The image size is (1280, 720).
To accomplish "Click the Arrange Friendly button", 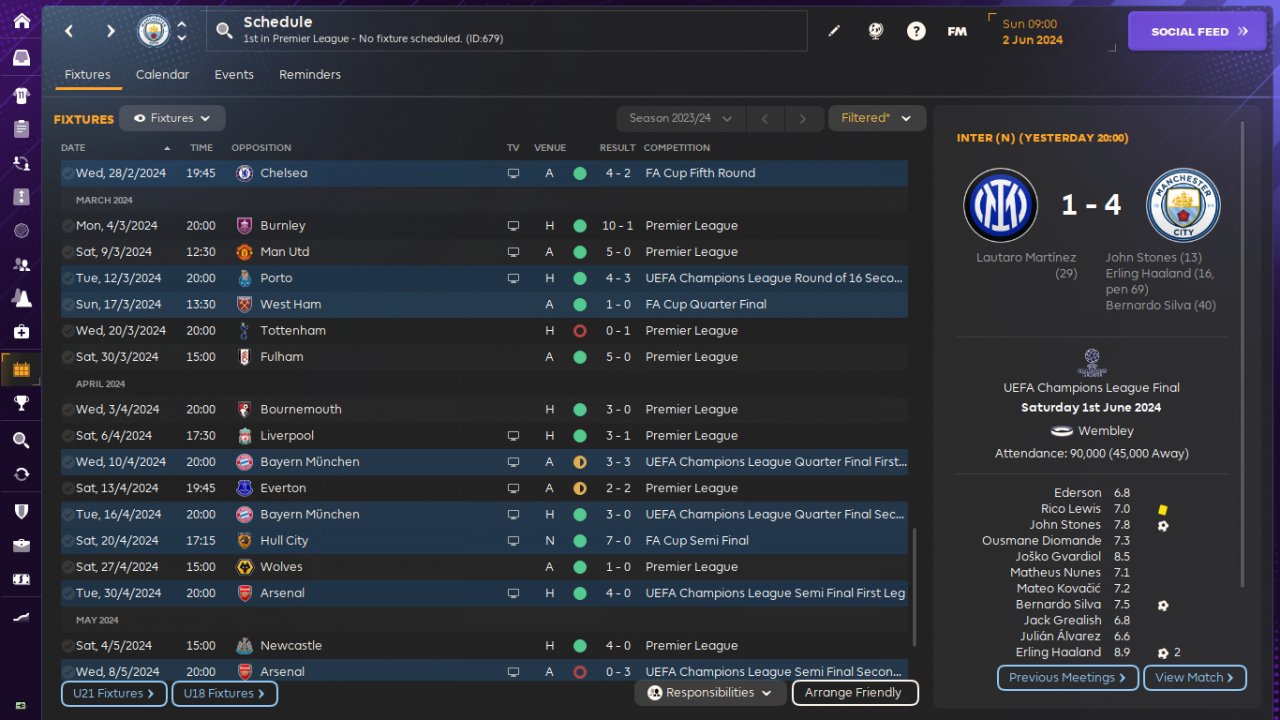I will point(855,693).
